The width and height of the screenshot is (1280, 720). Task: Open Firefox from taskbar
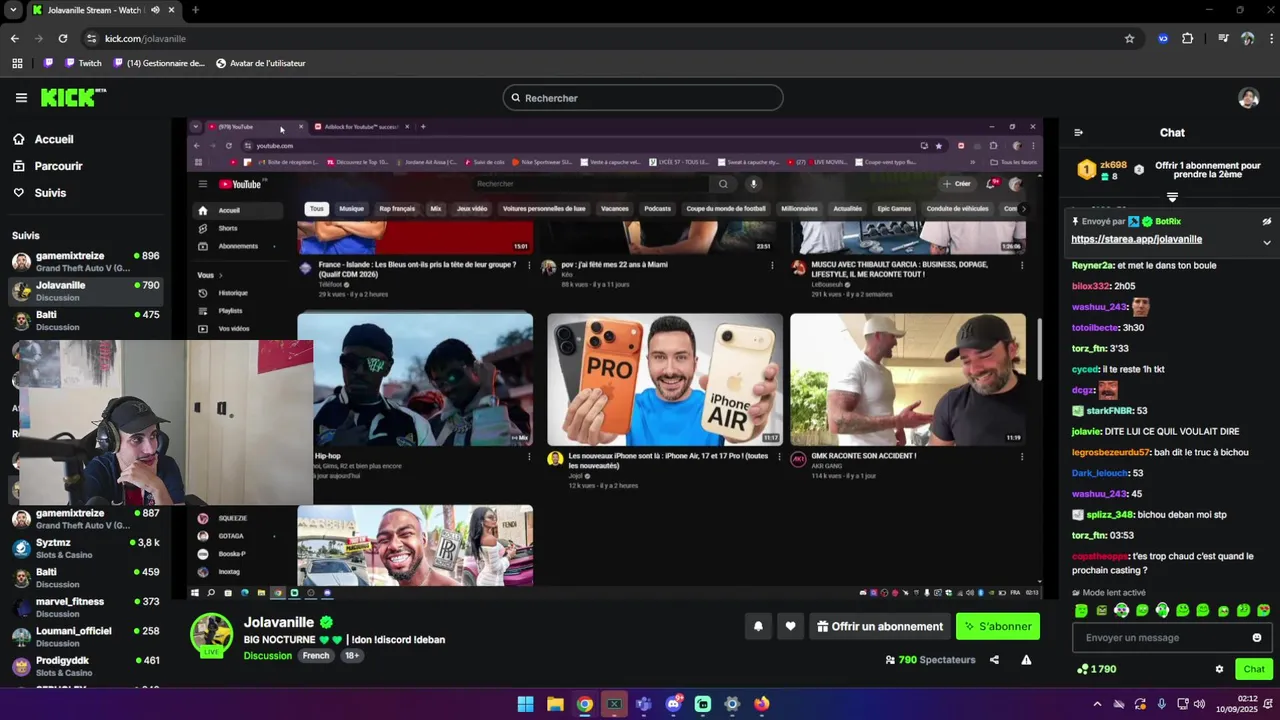(x=762, y=704)
